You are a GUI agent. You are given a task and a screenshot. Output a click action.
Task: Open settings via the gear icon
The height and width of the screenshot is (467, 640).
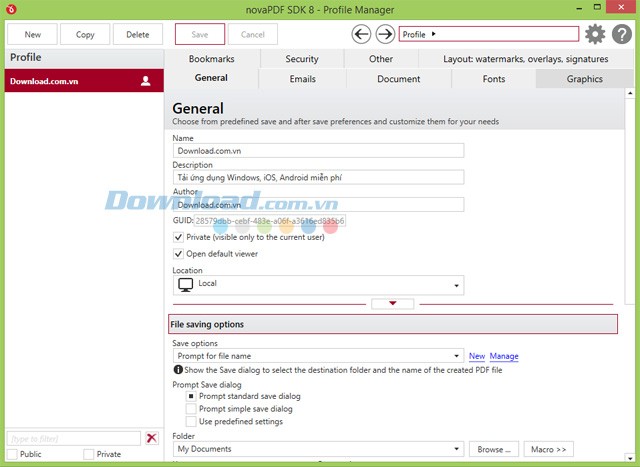tap(595, 34)
